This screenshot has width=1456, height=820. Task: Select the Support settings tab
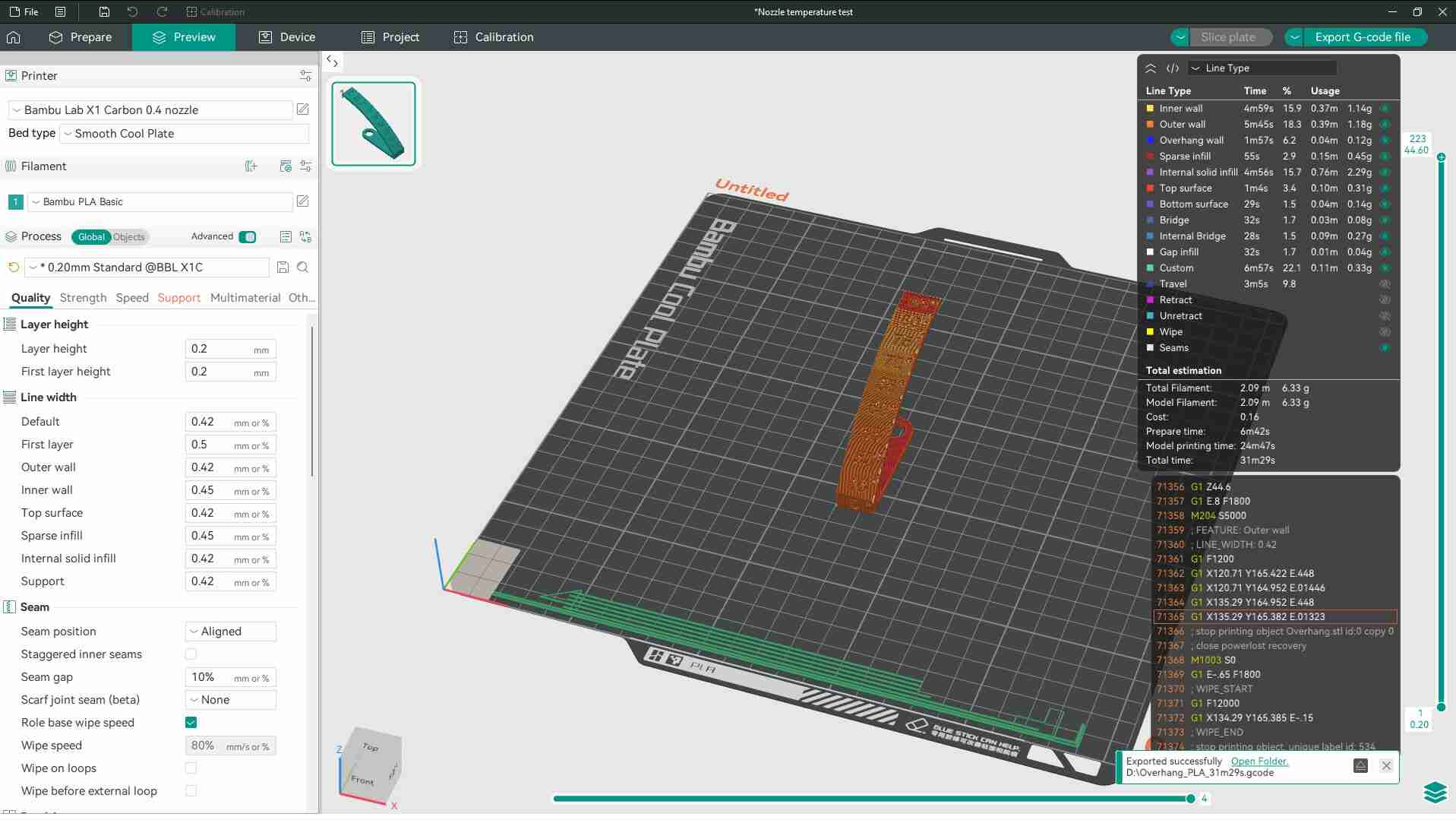[179, 298]
